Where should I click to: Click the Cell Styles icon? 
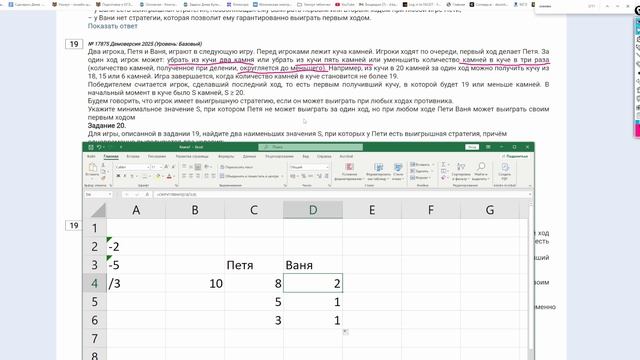coord(398,167)
